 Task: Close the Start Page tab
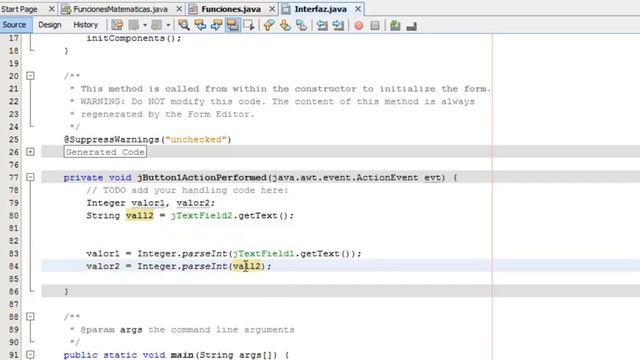51,9
